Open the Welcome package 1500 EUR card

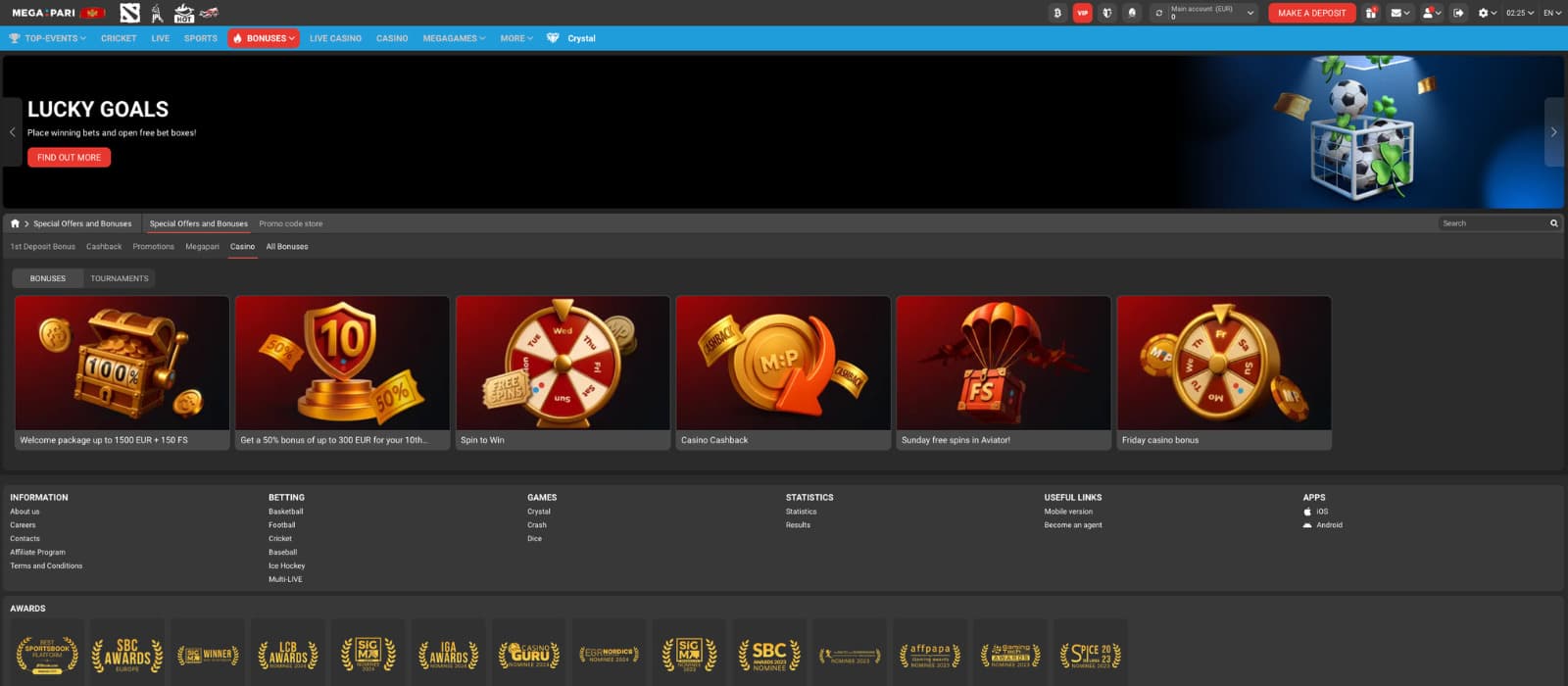click(122, 372)
